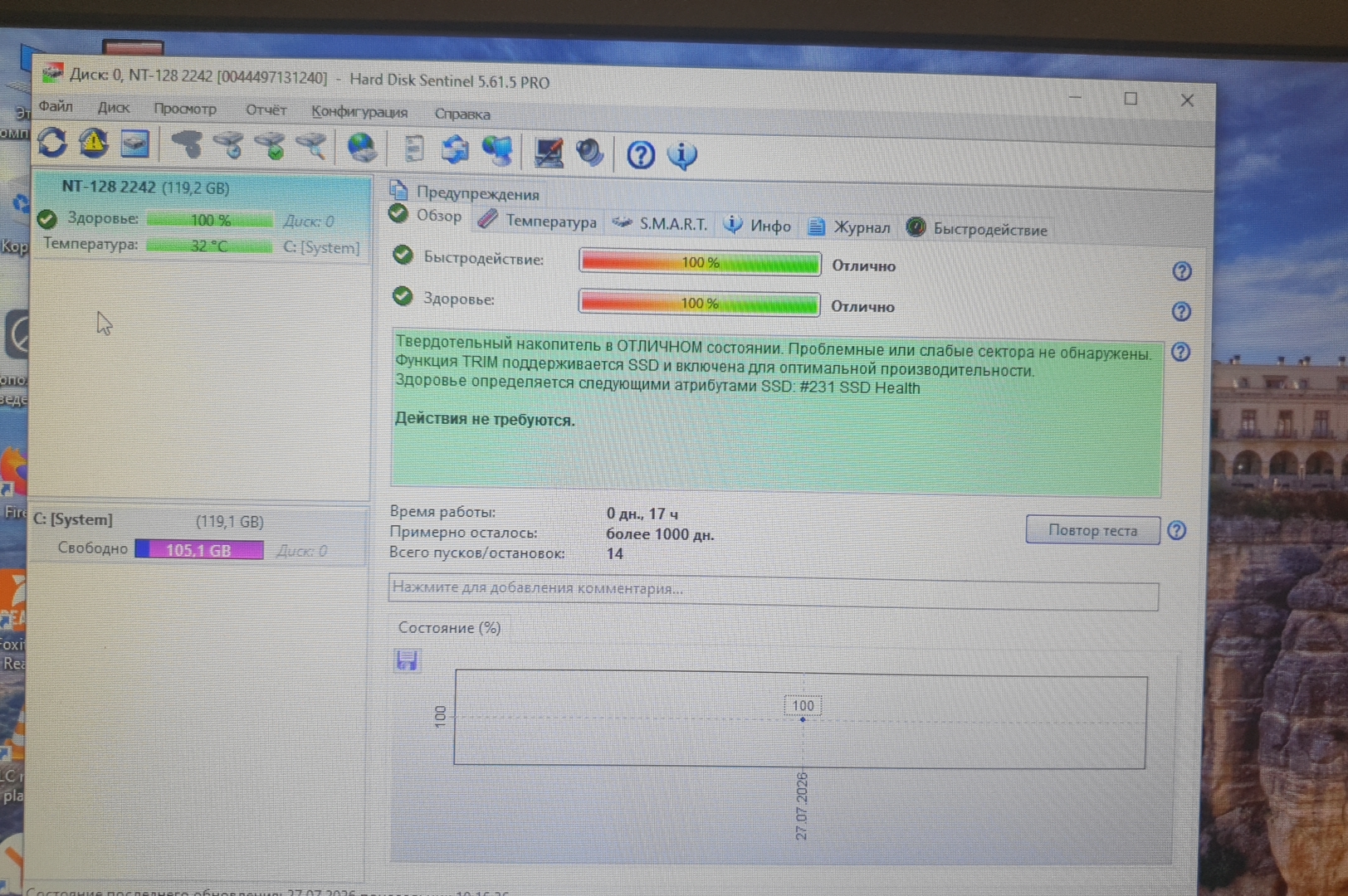Screen dimensions: 1348x896
Task: Click the 32 °C temperature bar in the disk list
Action: click(209, 246)
